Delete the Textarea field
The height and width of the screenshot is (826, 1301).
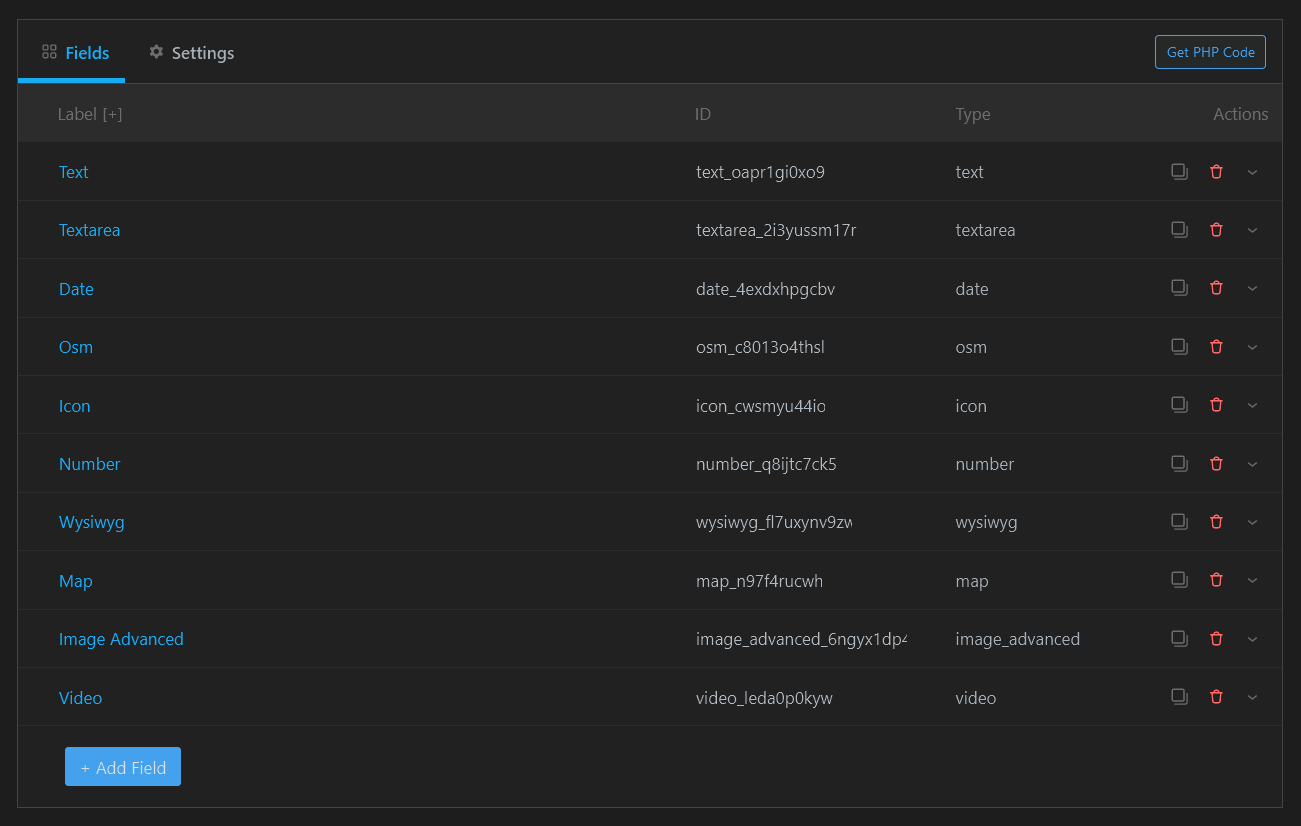pyautogui.click(x=1216, y=230)
